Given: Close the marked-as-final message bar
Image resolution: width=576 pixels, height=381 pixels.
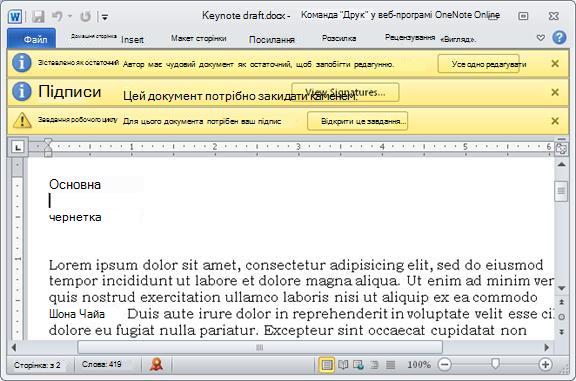Looking at the screenshot, I should [x=555, y=64].
